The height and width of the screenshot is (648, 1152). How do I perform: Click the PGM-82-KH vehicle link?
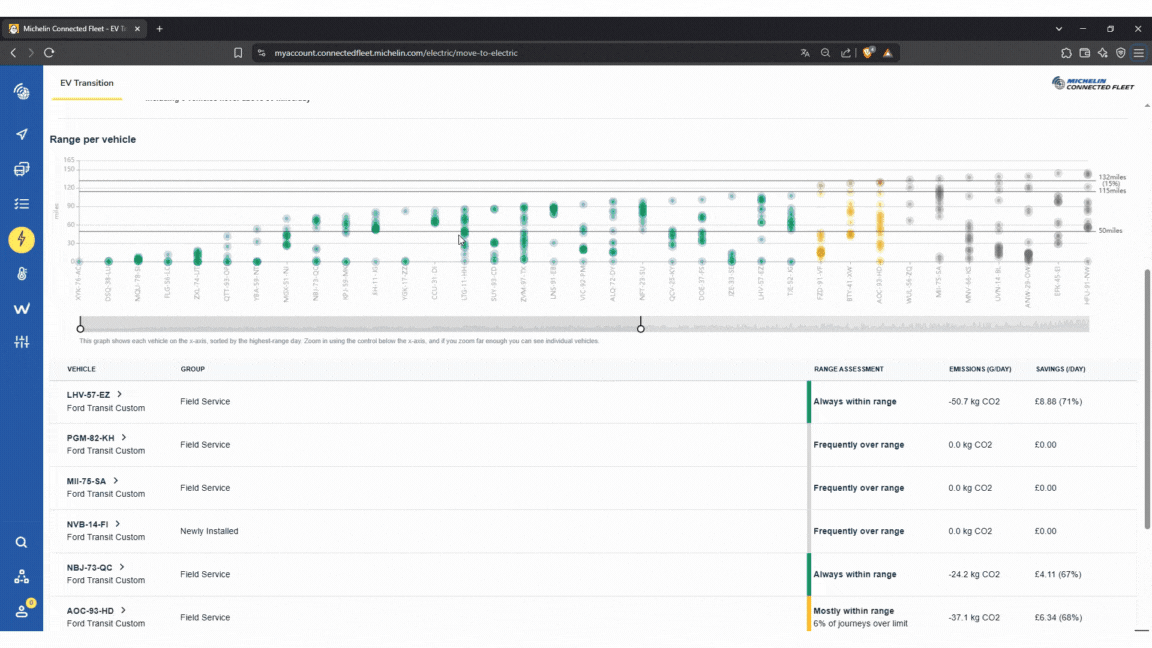coord(91,437)
